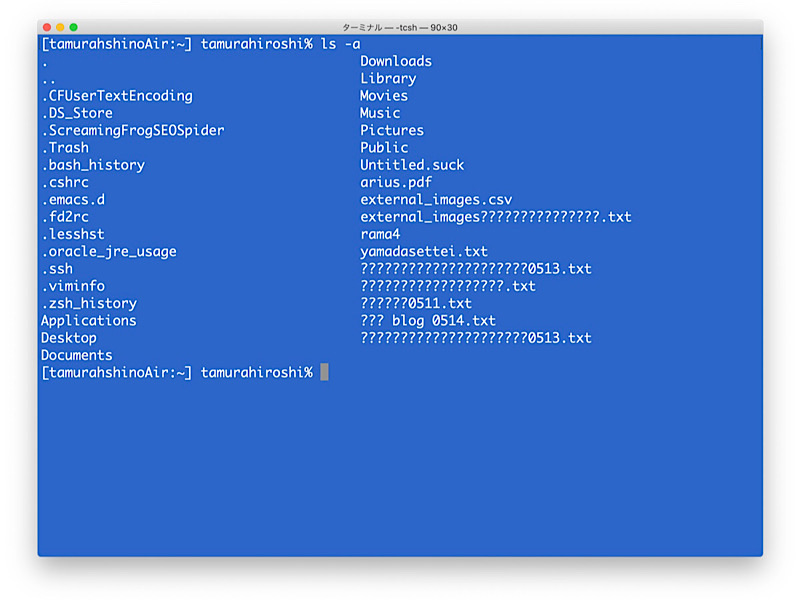
Task: Click the green zoom window button
Action: [73, 27]
